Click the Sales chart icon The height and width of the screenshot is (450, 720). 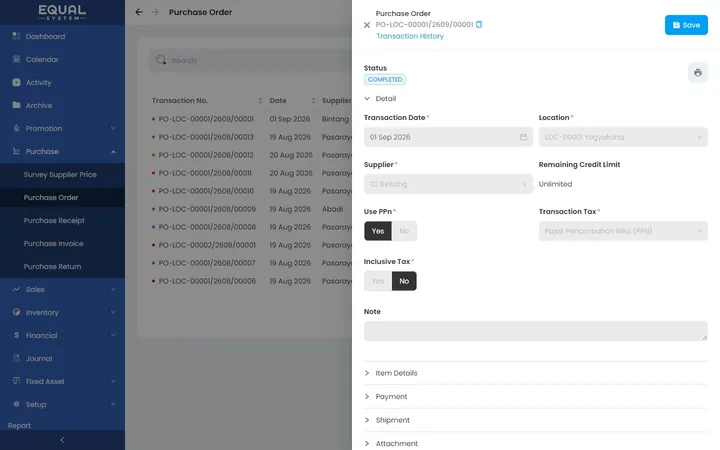[x=16, y=289]
